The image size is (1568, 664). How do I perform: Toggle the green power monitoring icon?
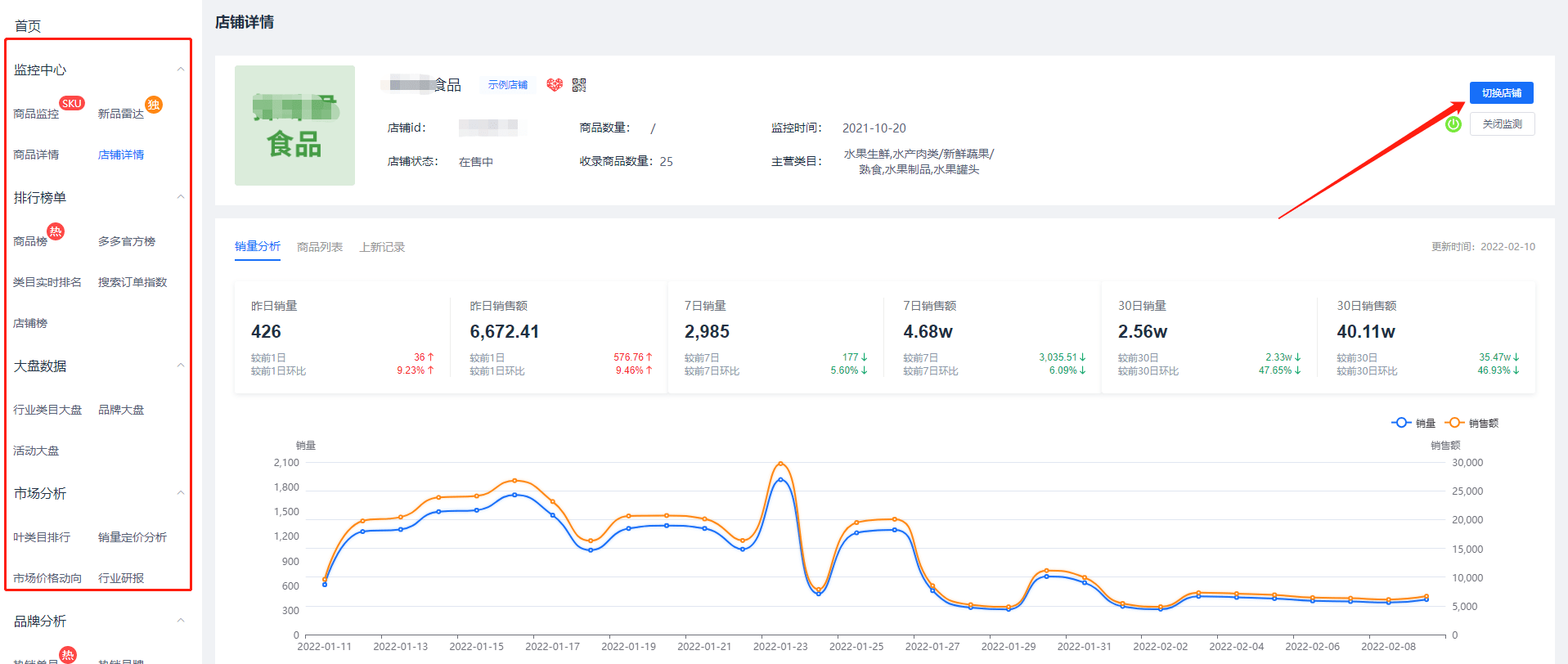pos(1453,124)
